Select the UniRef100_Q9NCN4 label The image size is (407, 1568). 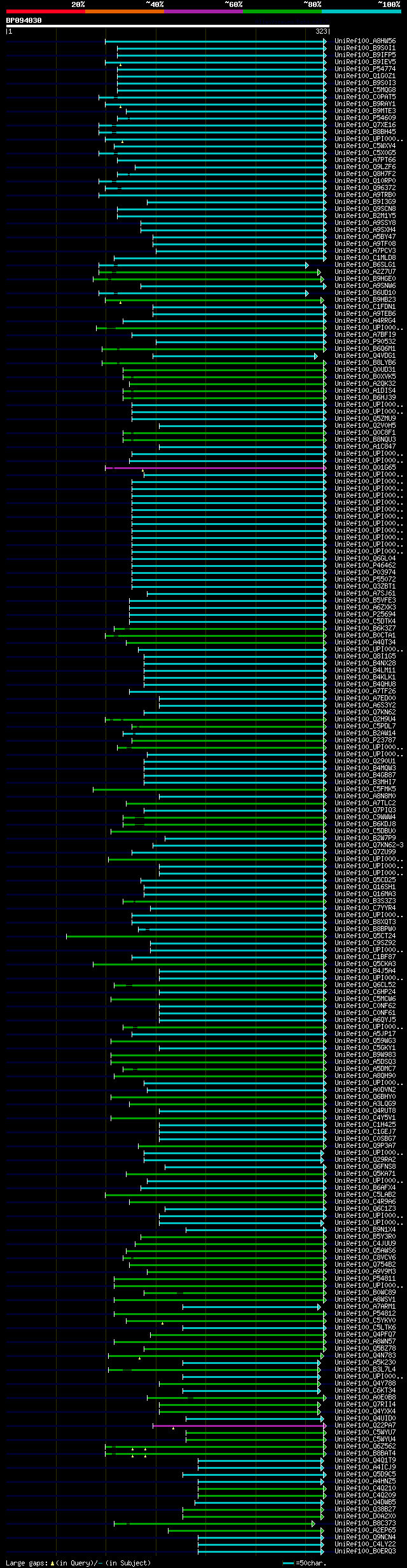click(x=365, y=1537)
